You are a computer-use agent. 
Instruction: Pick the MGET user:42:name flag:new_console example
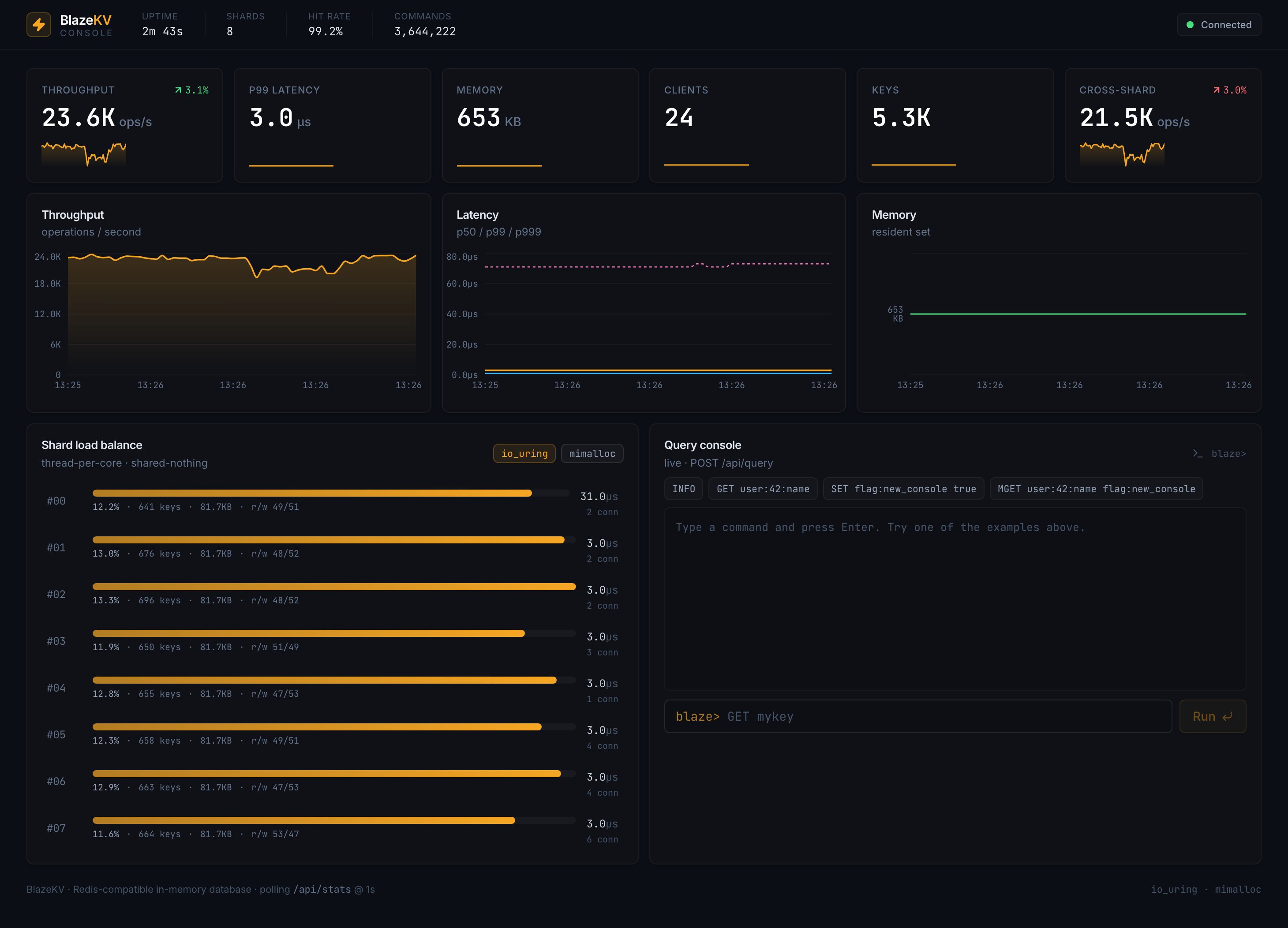tap(1096, 489)
